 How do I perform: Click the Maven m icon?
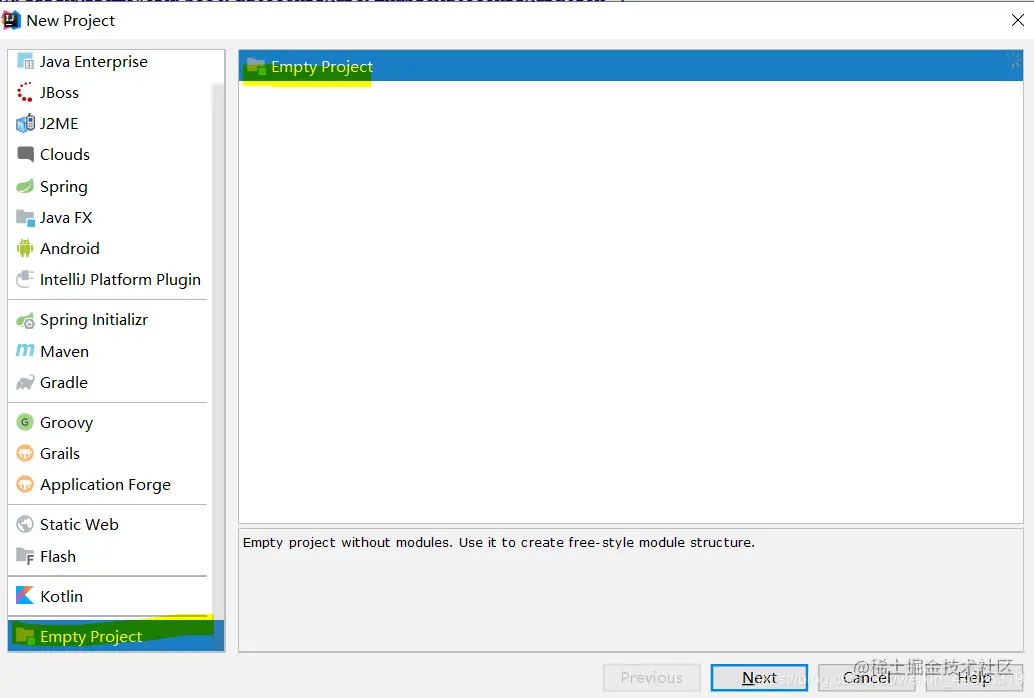25,351
